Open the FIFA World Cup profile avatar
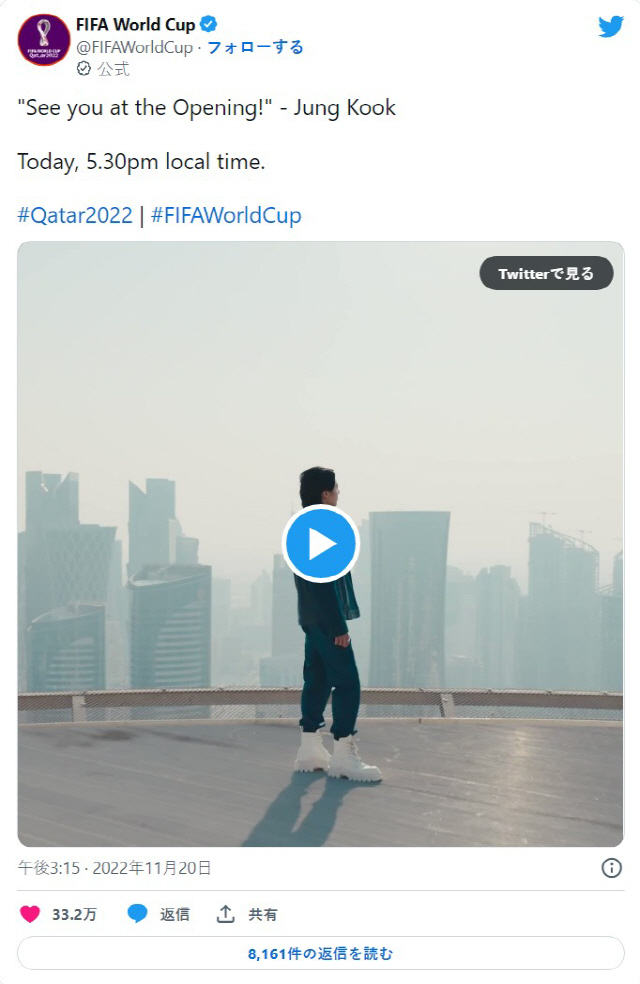Viewport: 640px width, 984px height. pos(44,40)
